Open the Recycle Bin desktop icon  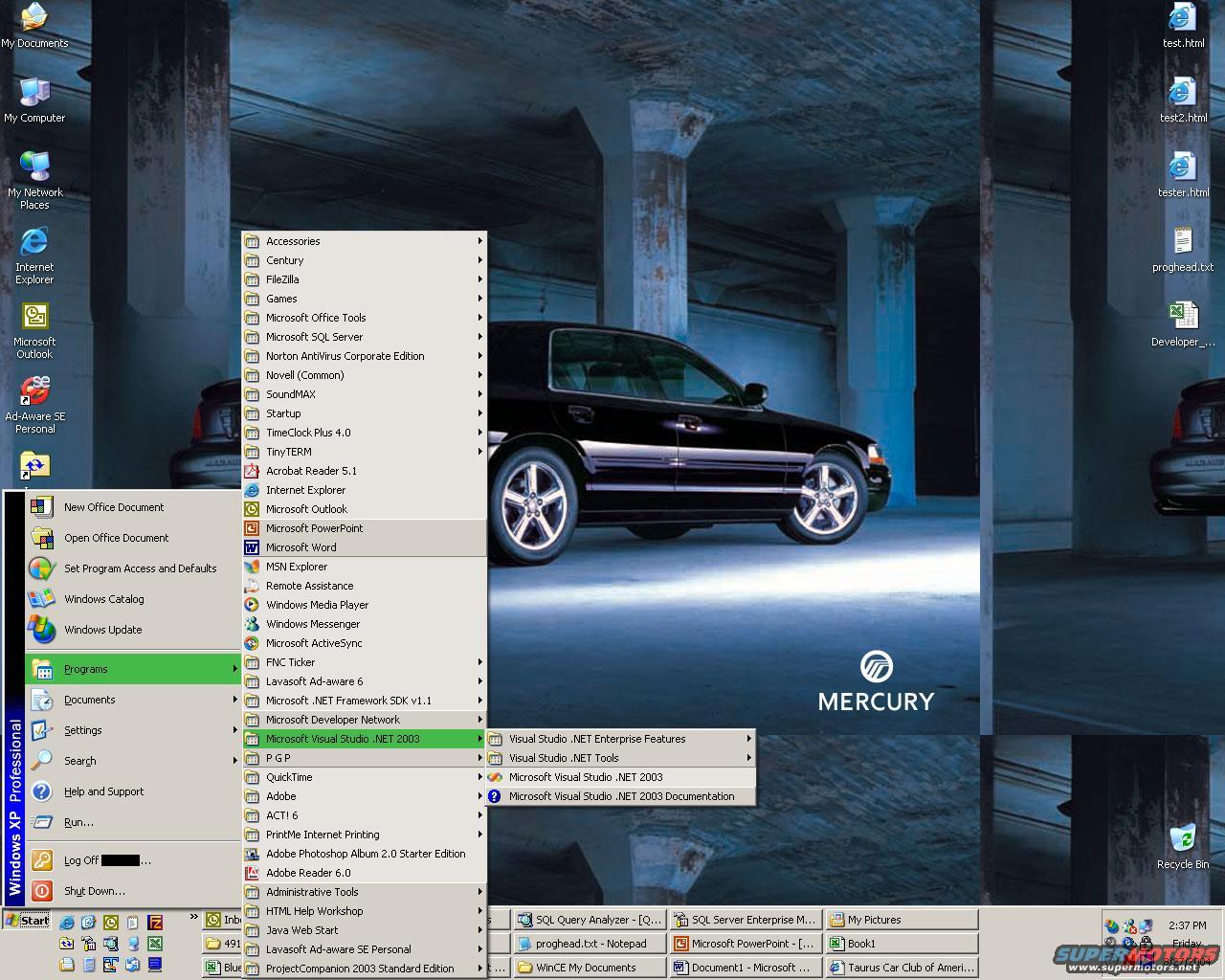coord(1182,841)
